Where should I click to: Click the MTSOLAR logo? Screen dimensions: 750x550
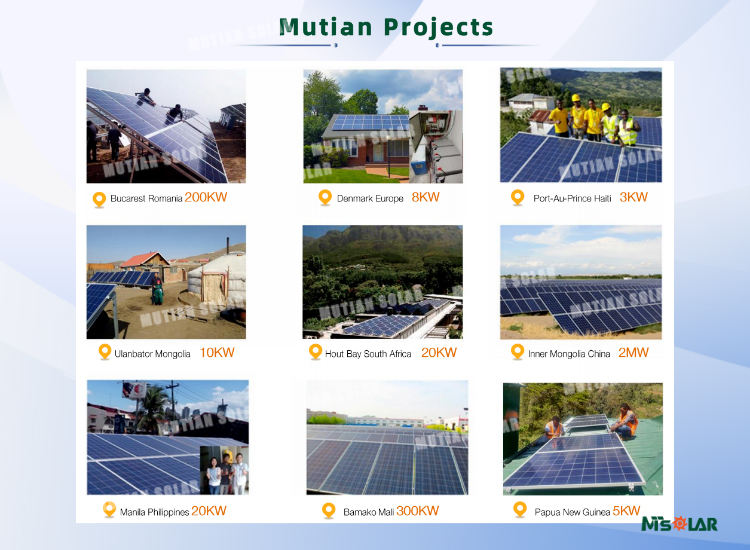[679, 524]
